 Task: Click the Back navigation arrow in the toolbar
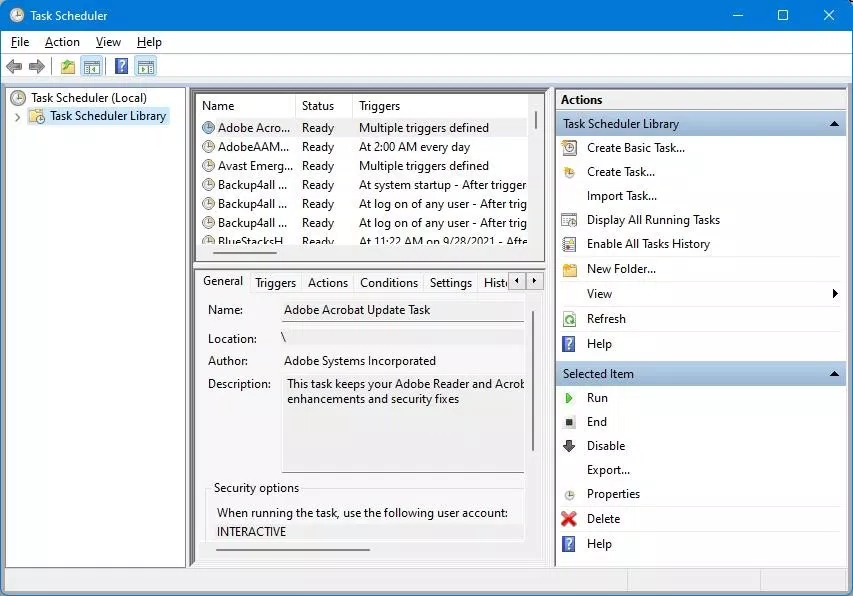click(13, 66)
